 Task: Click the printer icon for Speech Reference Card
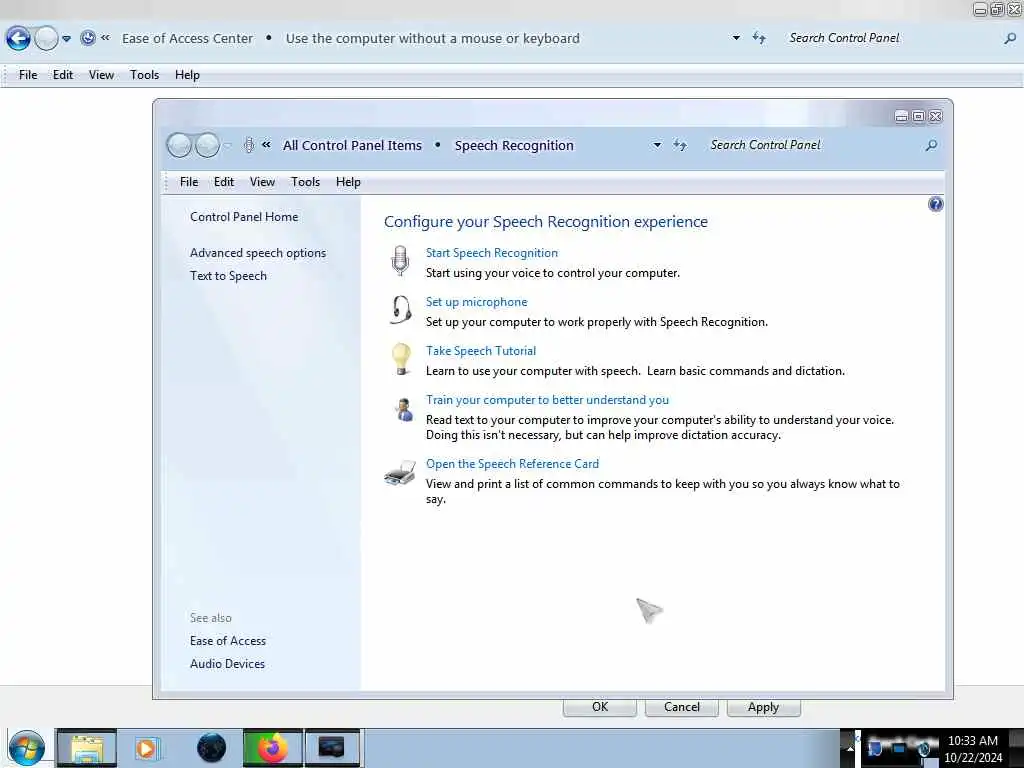[400, 473]
